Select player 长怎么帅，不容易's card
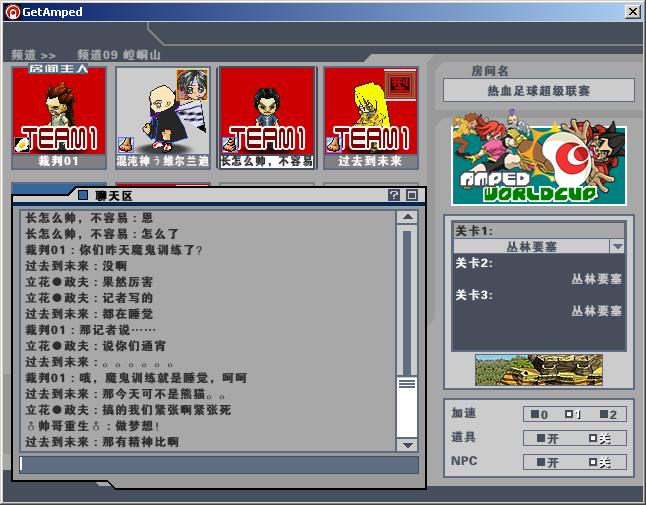 (266, 110)
